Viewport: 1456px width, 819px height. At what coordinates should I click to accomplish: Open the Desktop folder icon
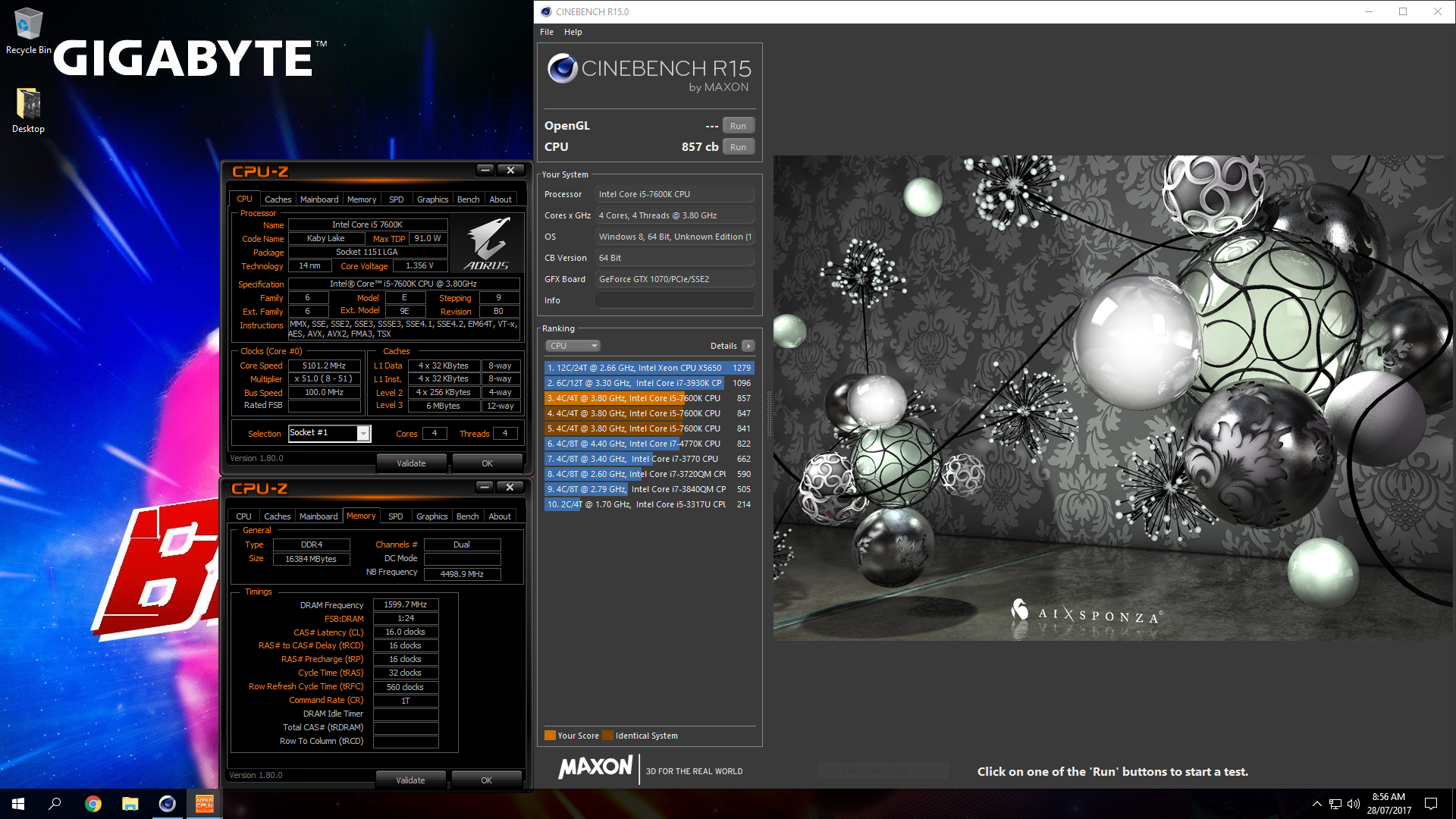tap(28, 111)
